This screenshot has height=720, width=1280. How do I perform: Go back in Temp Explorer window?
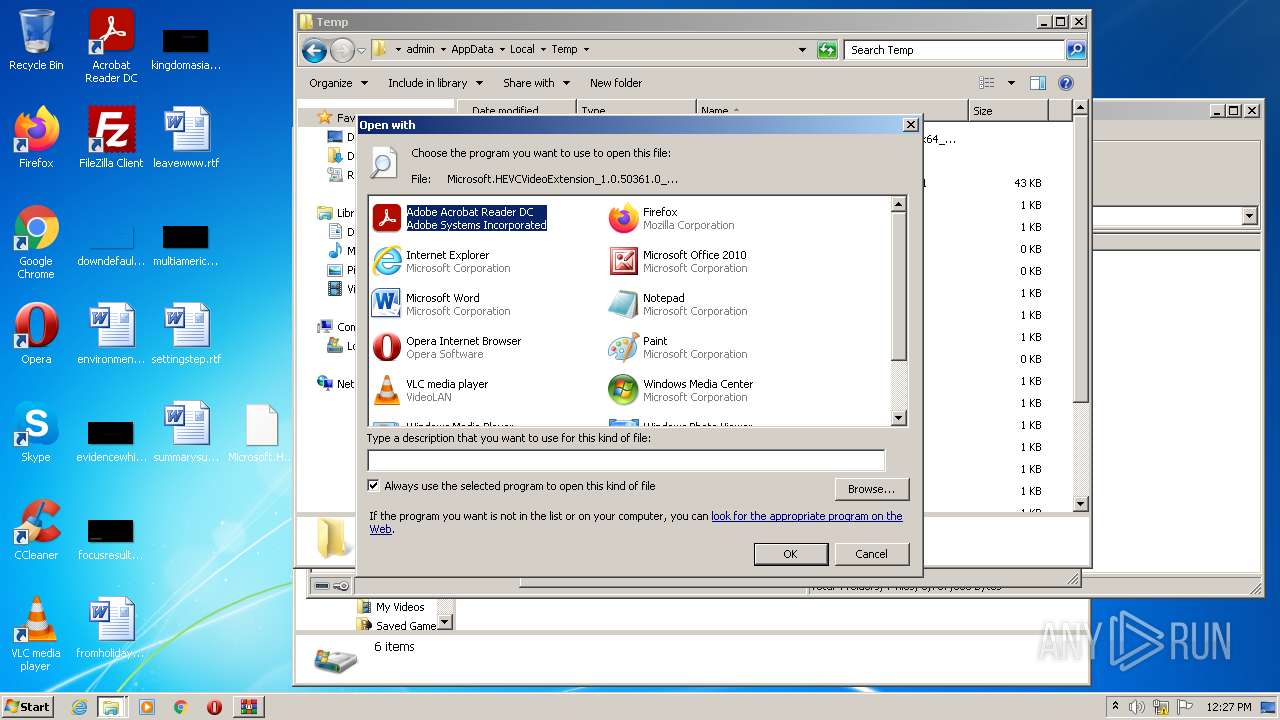[x=314, y=50]
